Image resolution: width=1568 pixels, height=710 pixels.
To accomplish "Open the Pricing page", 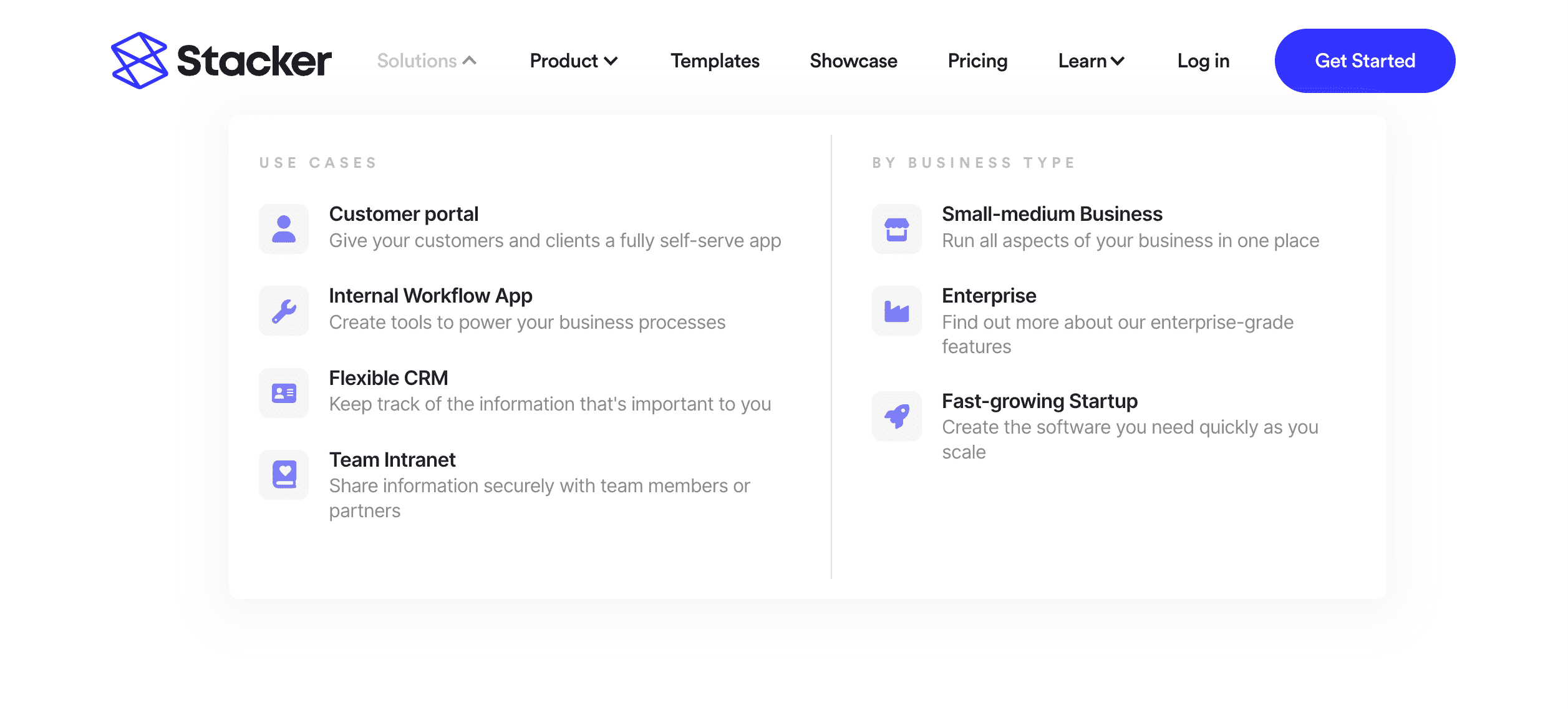I will point(977,61).
